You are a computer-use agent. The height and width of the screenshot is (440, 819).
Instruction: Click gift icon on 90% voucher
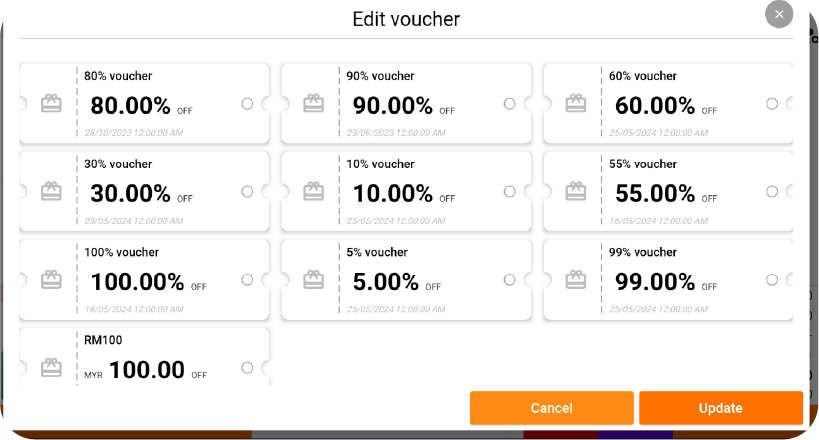313,104
